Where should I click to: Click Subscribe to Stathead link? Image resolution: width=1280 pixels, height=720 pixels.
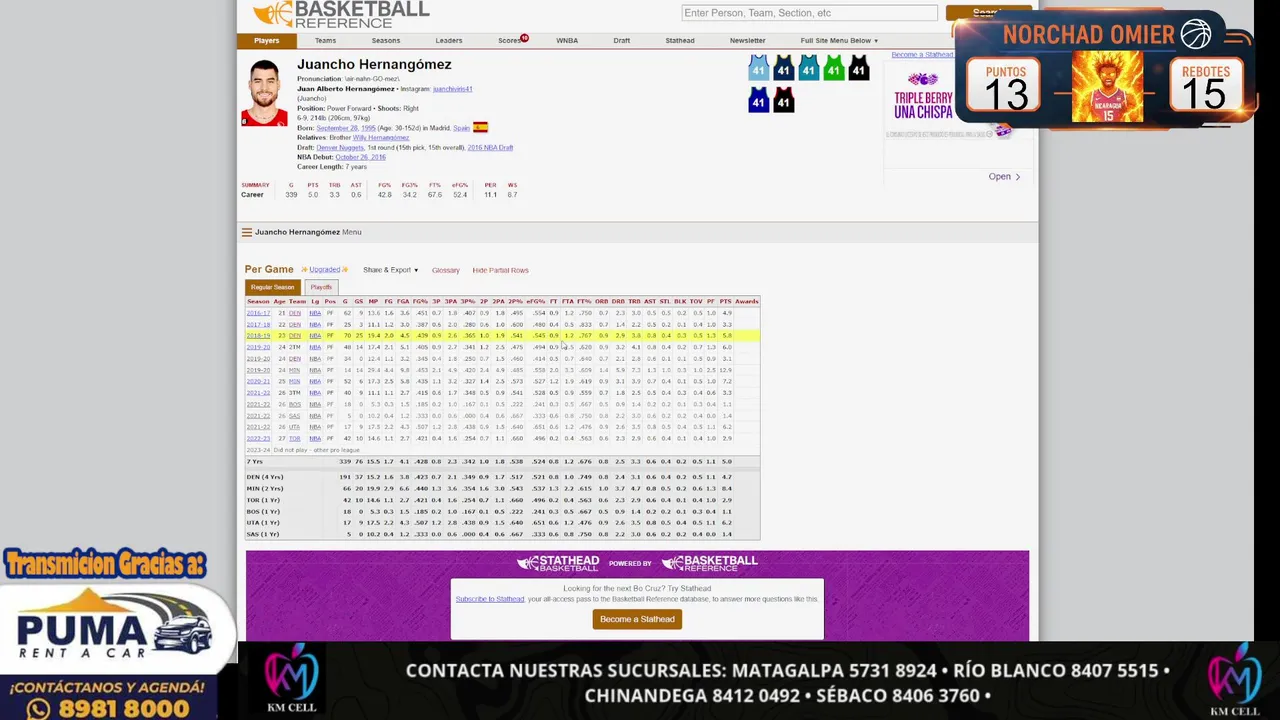click(x=490, y=599)
